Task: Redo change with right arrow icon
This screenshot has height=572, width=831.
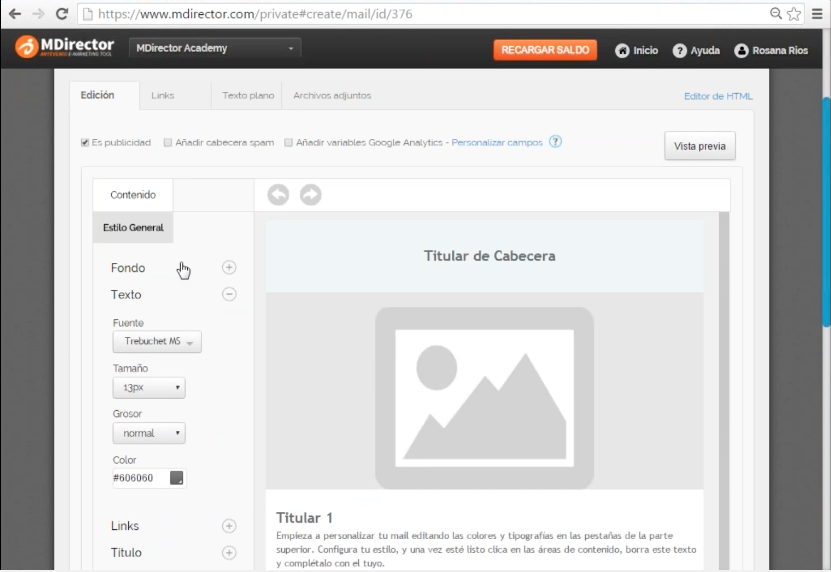Action: tap(311, 195)
